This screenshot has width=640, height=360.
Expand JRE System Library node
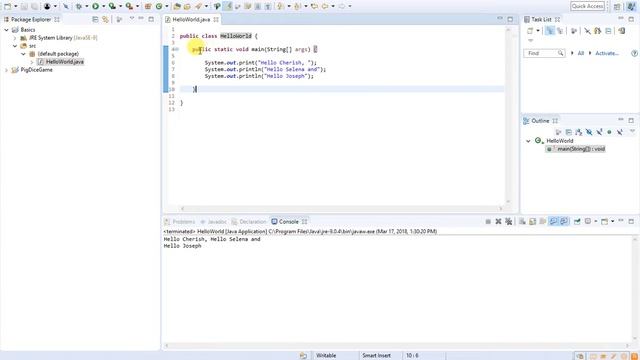click(15, 38)
